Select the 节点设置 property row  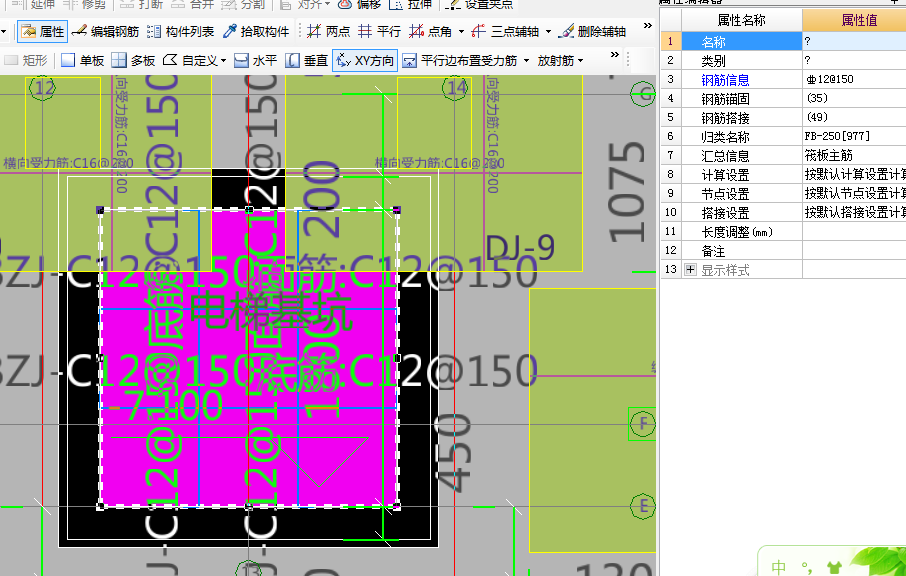coord(742,194)
